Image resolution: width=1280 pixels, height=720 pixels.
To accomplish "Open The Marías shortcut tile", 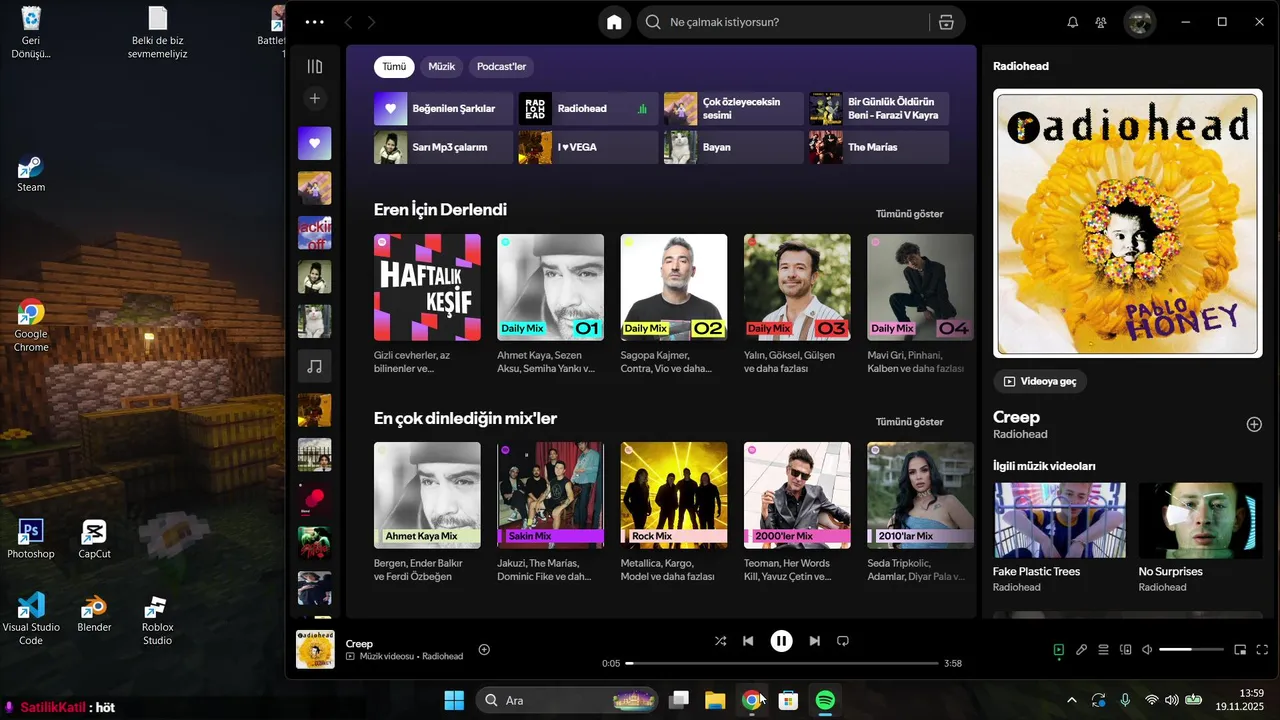I will pyautogui.click(x=878, y=147).
